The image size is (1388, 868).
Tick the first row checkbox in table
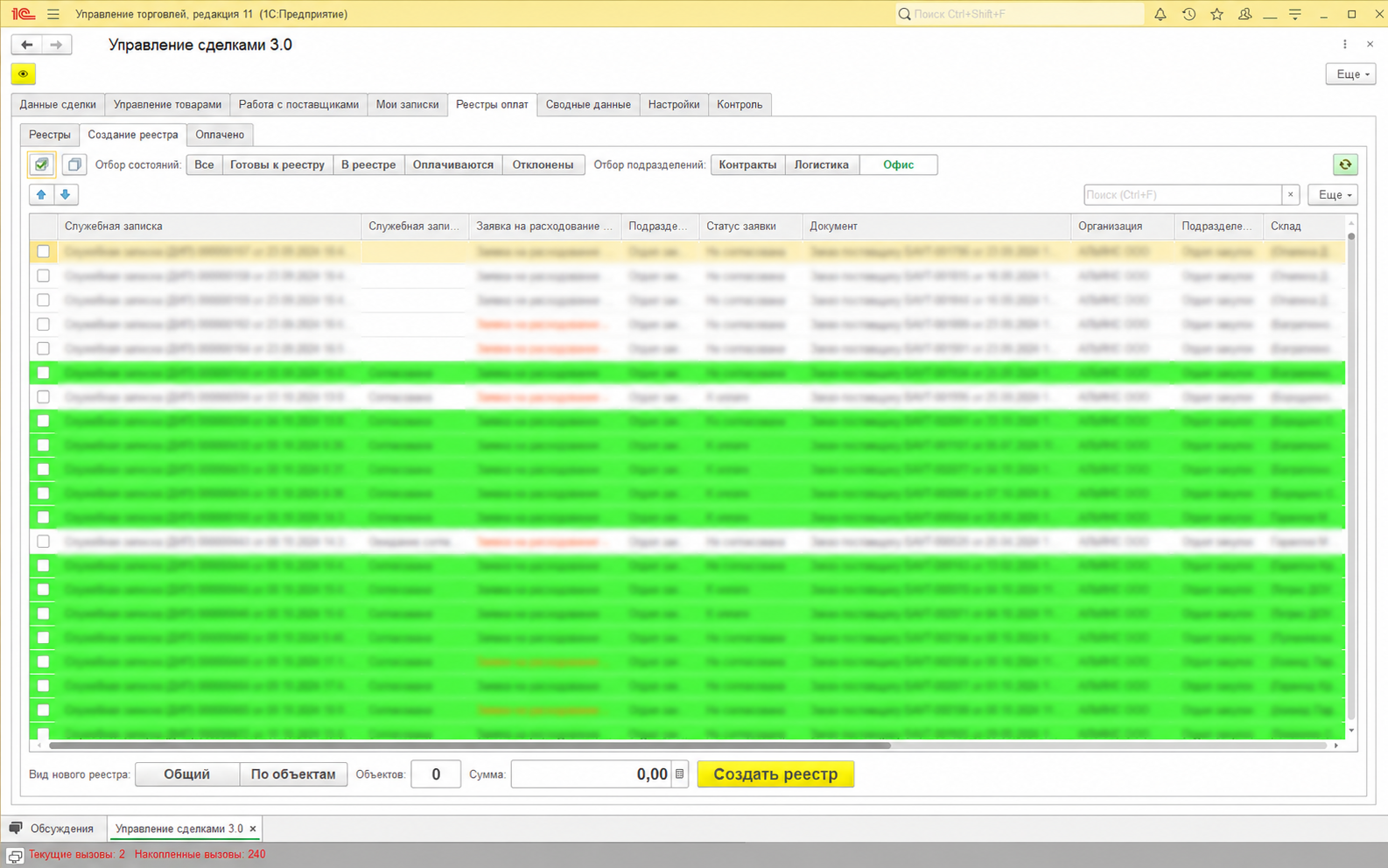(43, 251)
